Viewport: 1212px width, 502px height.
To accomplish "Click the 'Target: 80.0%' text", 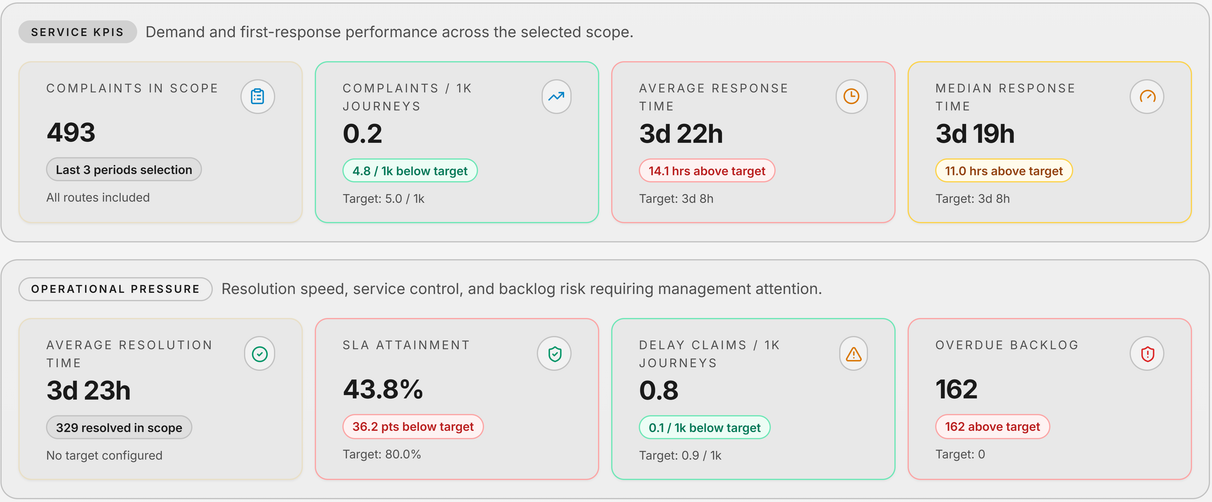I will [x=382, y=455].
